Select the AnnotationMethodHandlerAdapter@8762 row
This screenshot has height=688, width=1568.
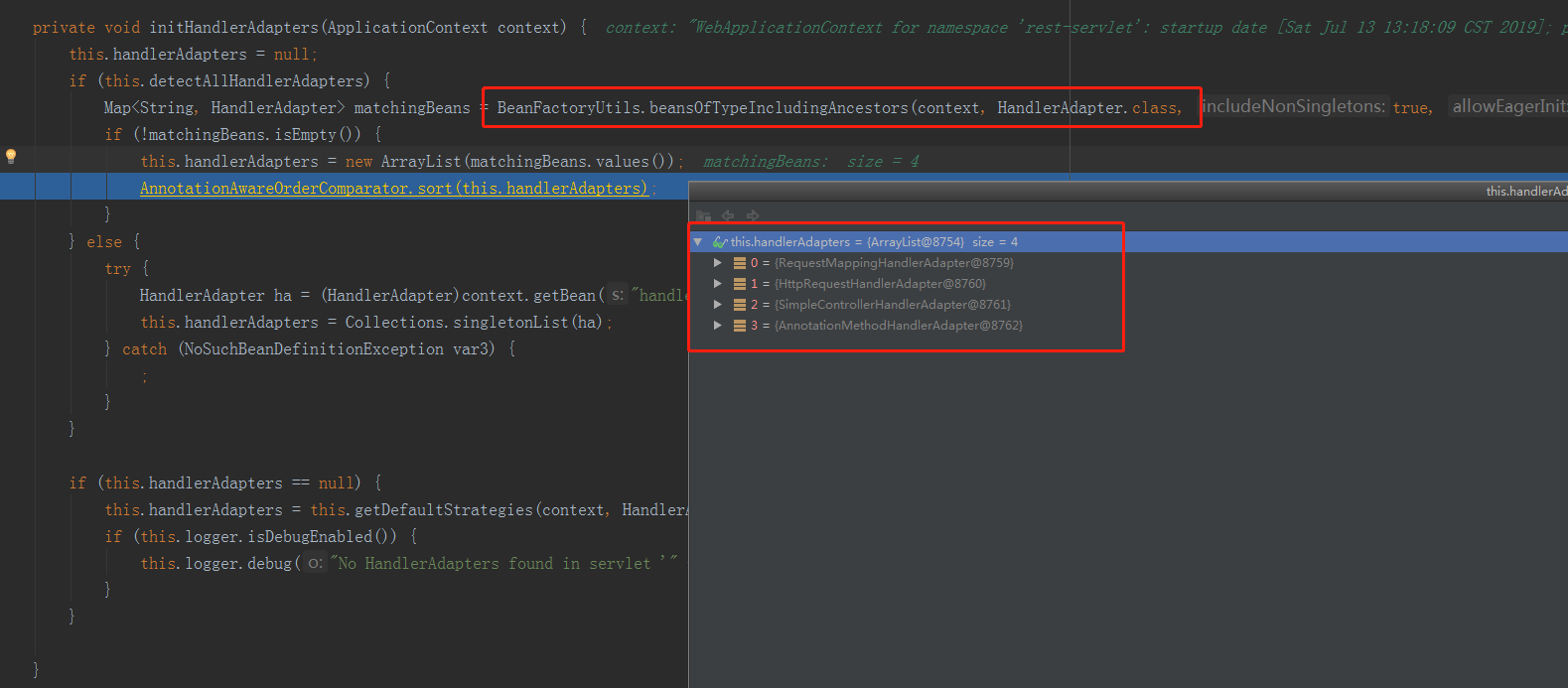click(898, 326)
